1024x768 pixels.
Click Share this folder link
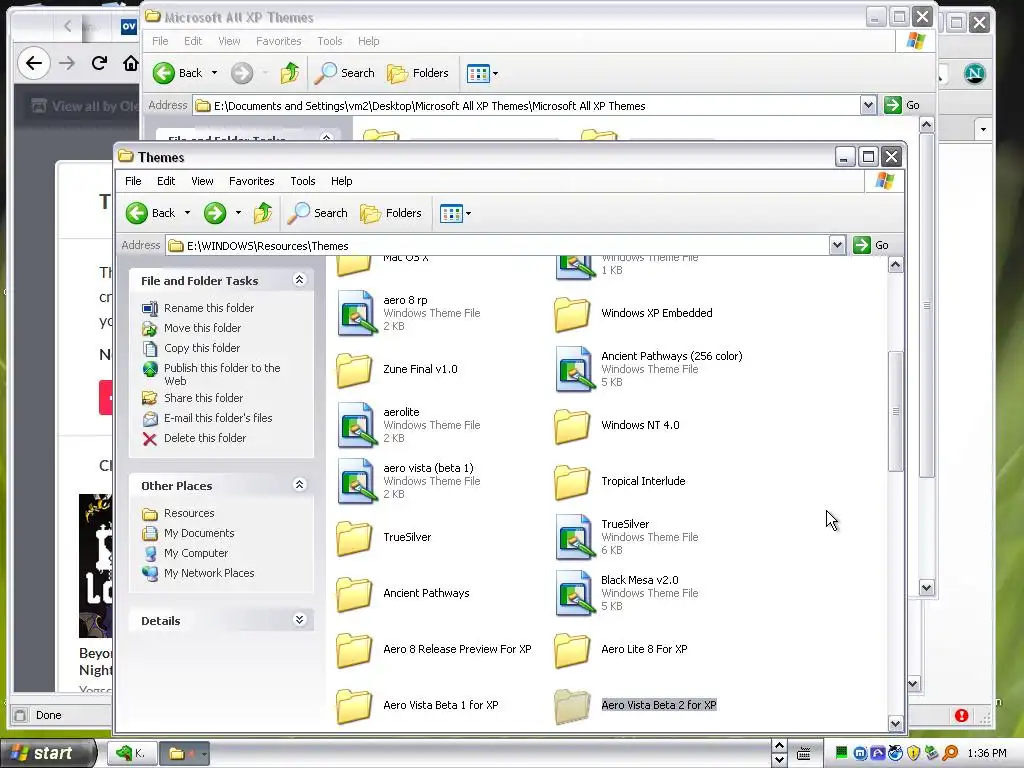pyautogui.click(x=203, y=398)
